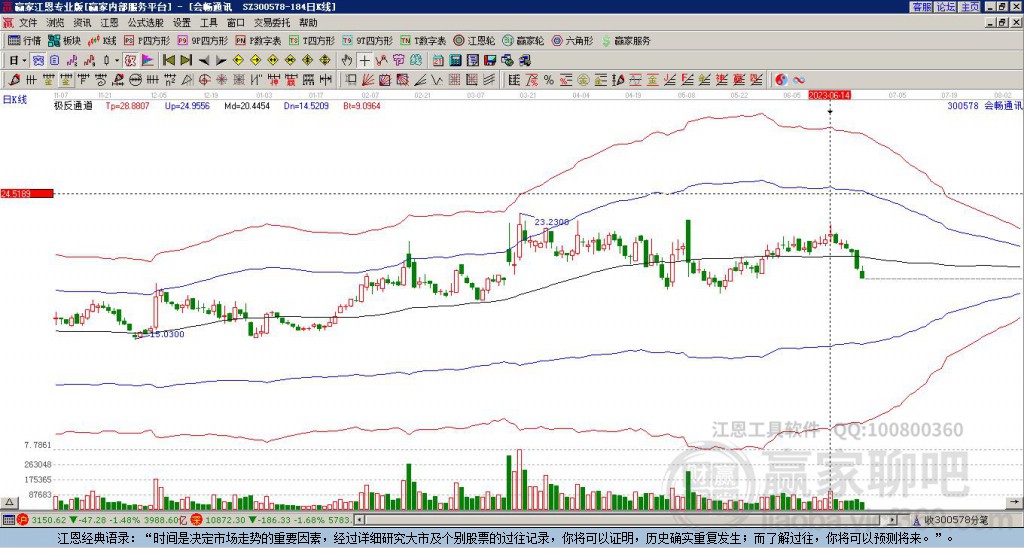
Task: Open the 文件 menu
Action: pyautogui.click(x=27, y=23)
